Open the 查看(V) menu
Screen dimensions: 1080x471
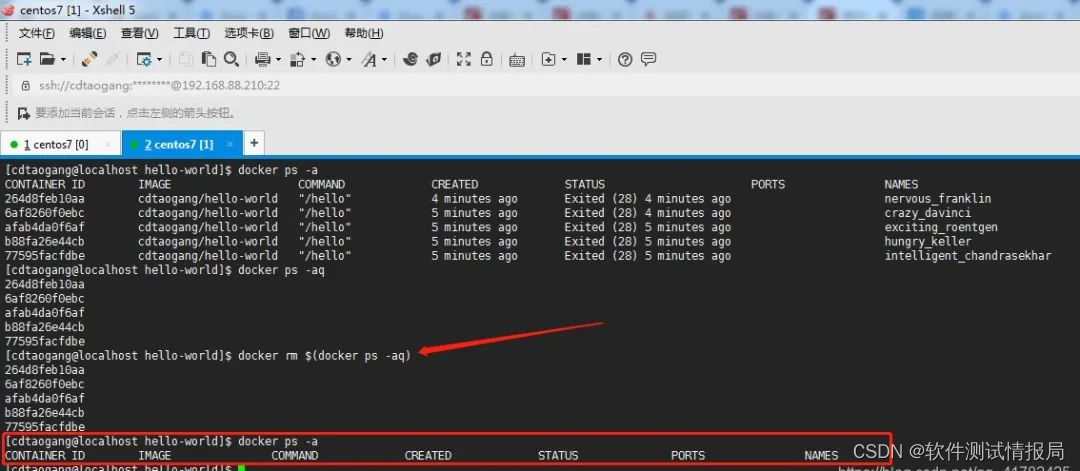(x=140, y=33)
